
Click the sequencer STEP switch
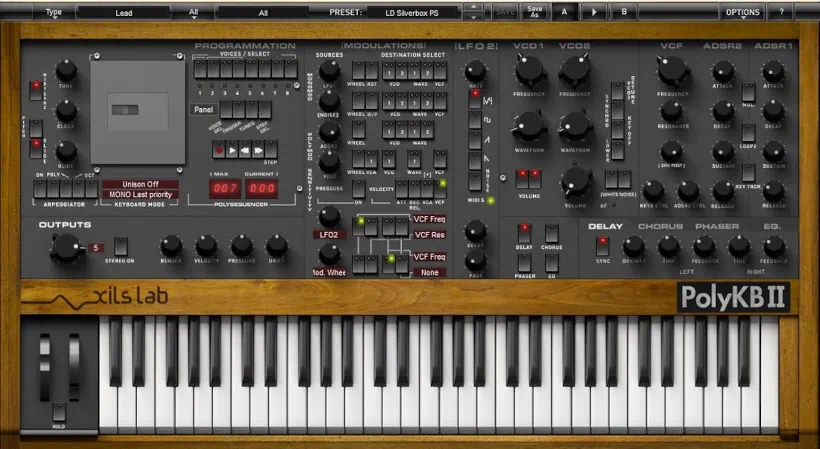tap(271, 149)
